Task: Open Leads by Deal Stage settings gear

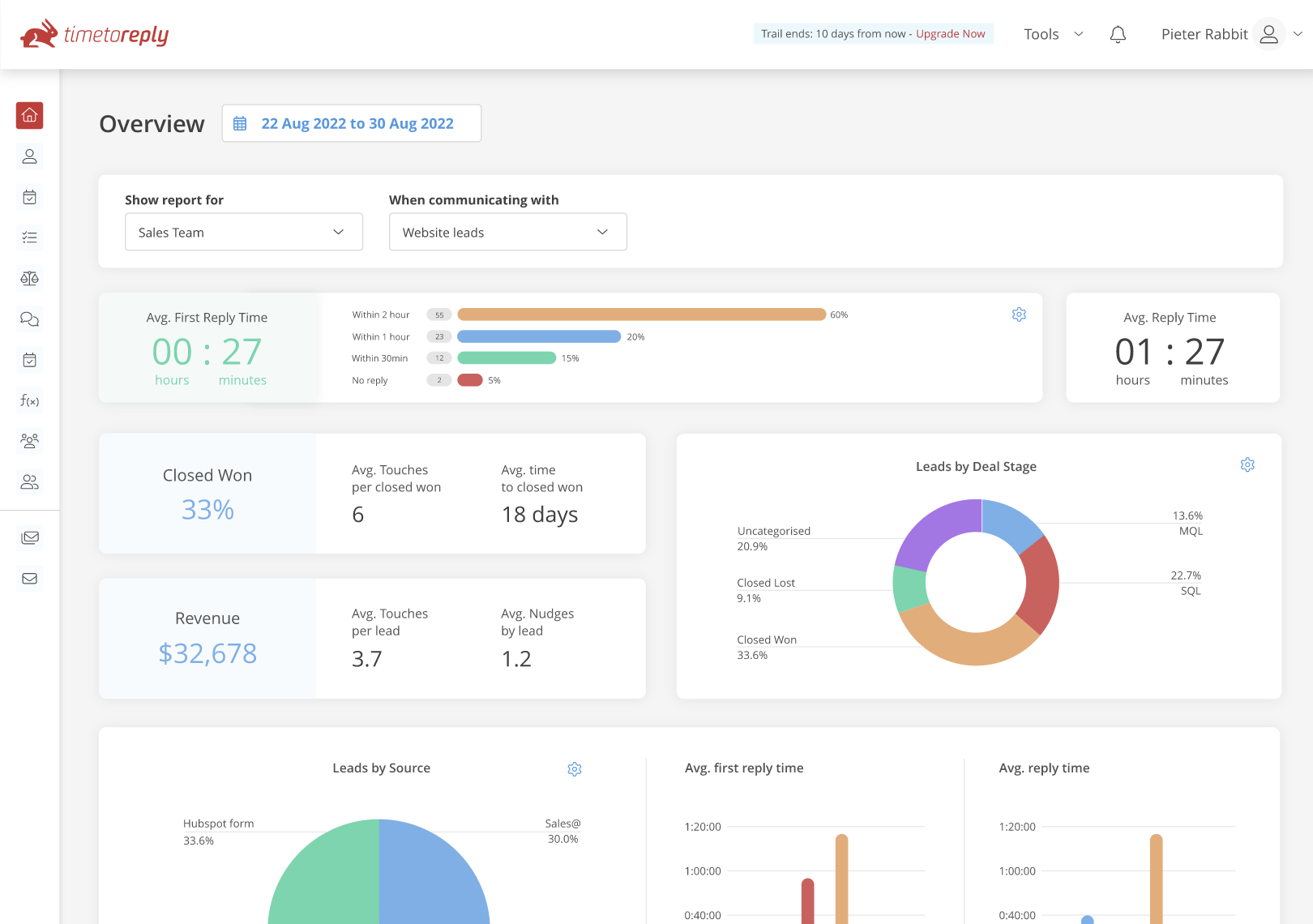Action: point(1247,464)
